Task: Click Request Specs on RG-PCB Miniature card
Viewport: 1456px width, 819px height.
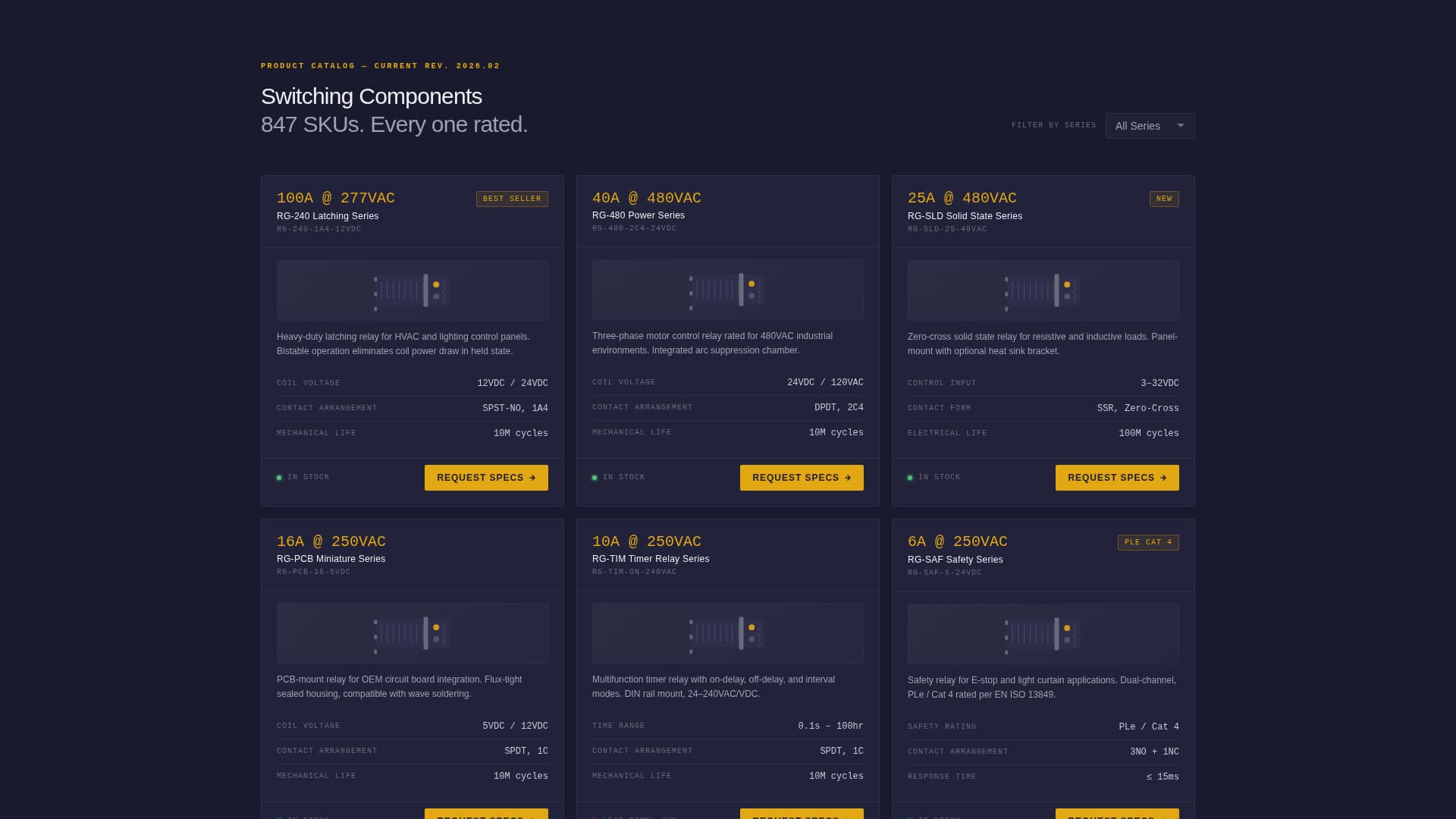Action: pos(486,817)
